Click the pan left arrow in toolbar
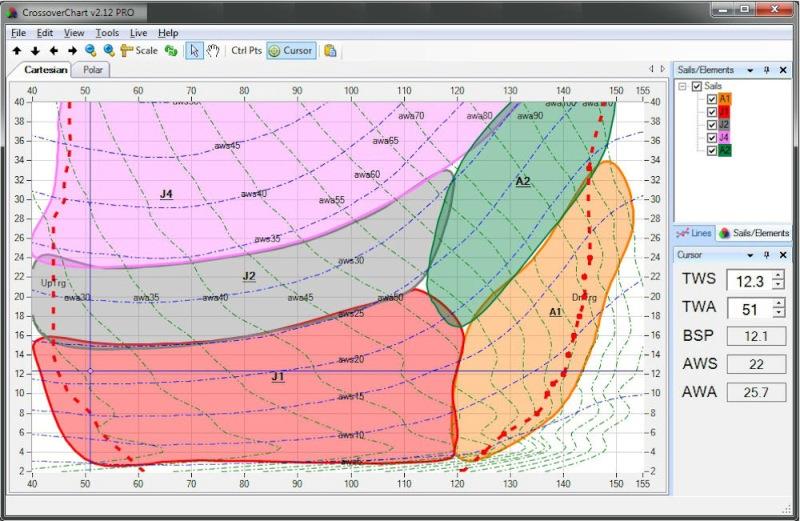 click(54, 51)
